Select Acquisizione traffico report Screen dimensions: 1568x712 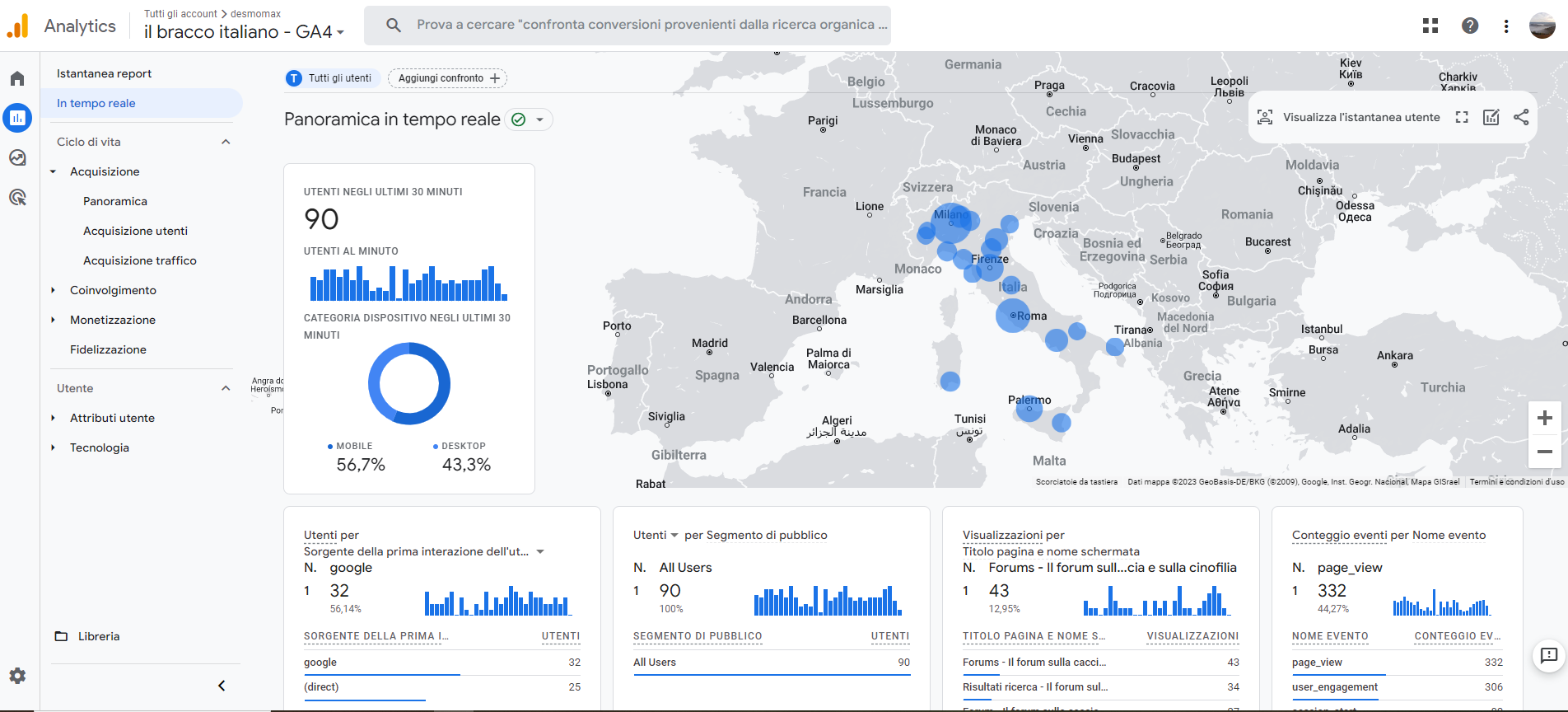pyautogui.click(x=140, y=260)
